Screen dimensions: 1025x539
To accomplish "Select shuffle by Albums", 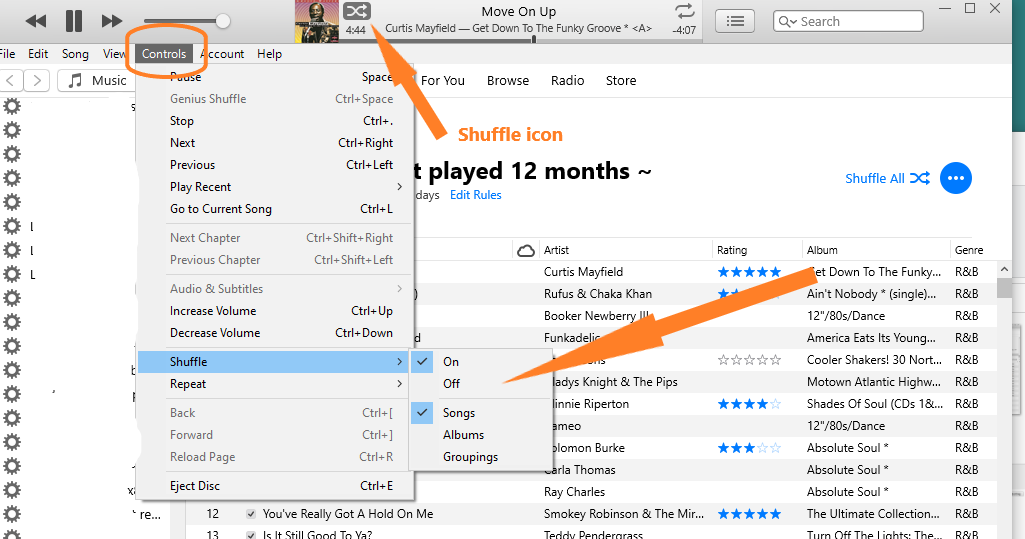I will click(x=480, y=434).
